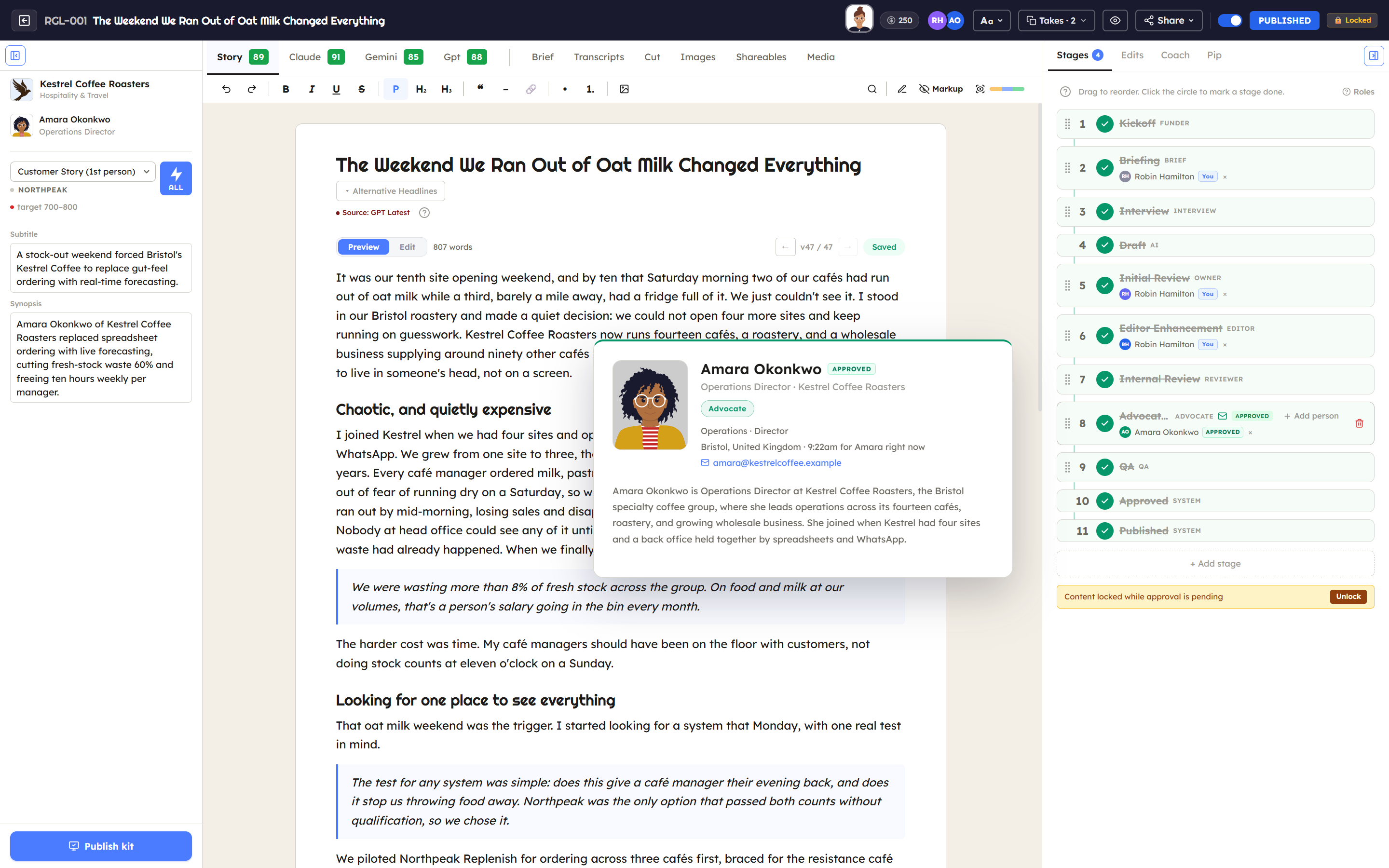Open search in the editor toolbar
Viewport: 1389px width, 868px height.
(x=872, y=89)
